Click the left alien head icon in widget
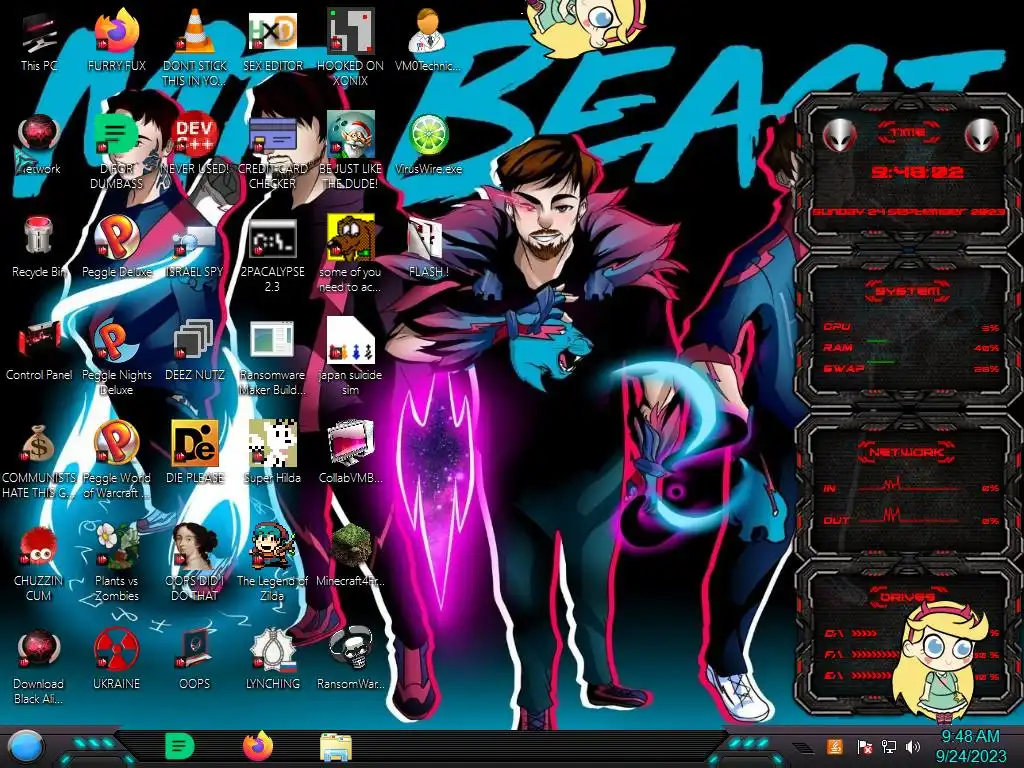Screen dimensions: 1024x768 [839, 135]
